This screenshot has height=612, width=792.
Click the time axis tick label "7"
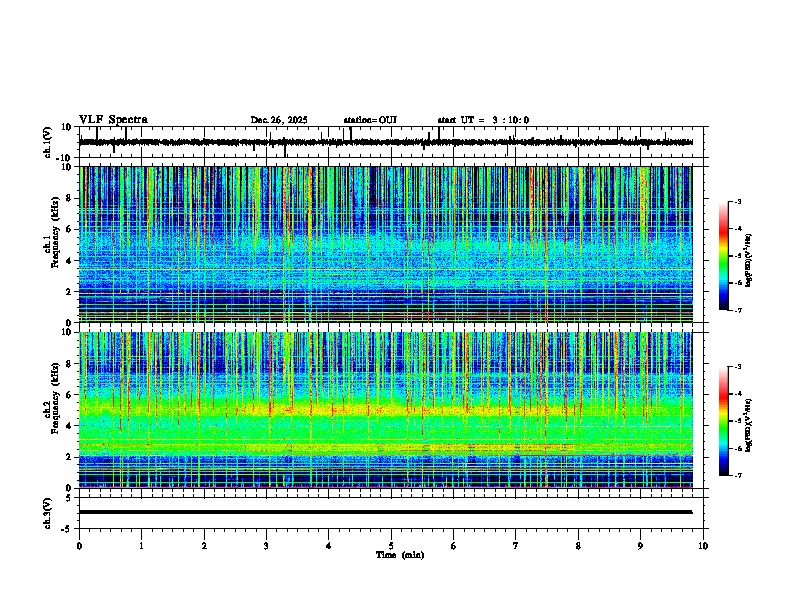click(x=516, y=546)
